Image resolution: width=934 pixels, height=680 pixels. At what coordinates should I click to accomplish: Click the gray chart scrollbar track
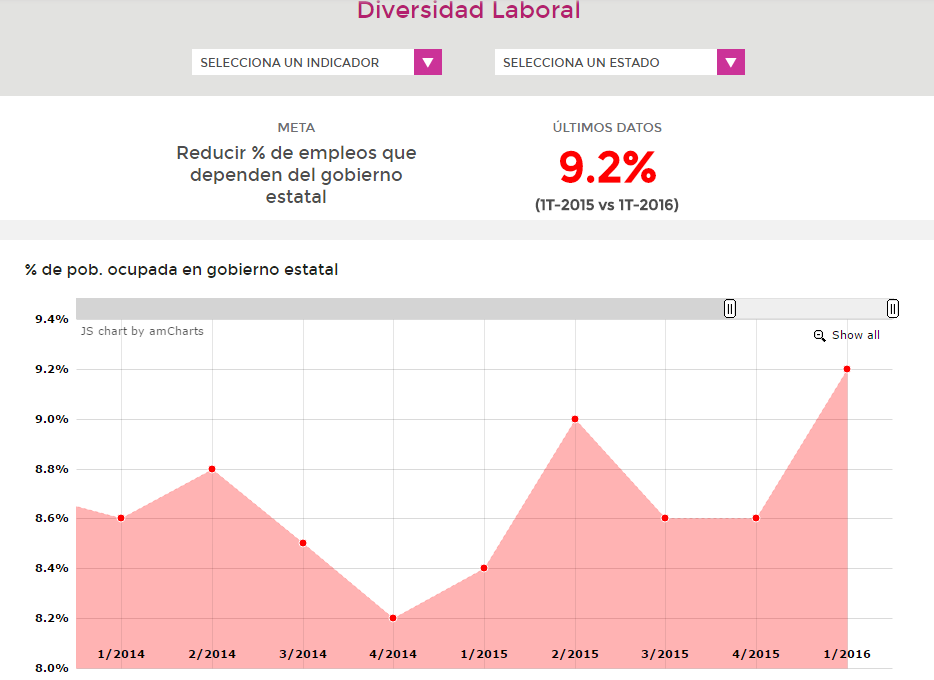click(400, 308)
